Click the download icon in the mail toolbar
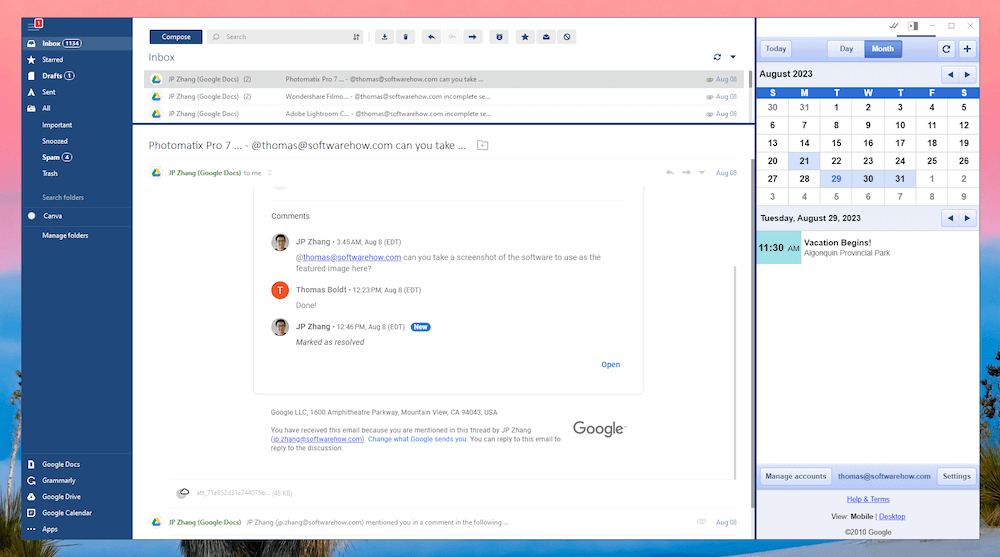 385,37
